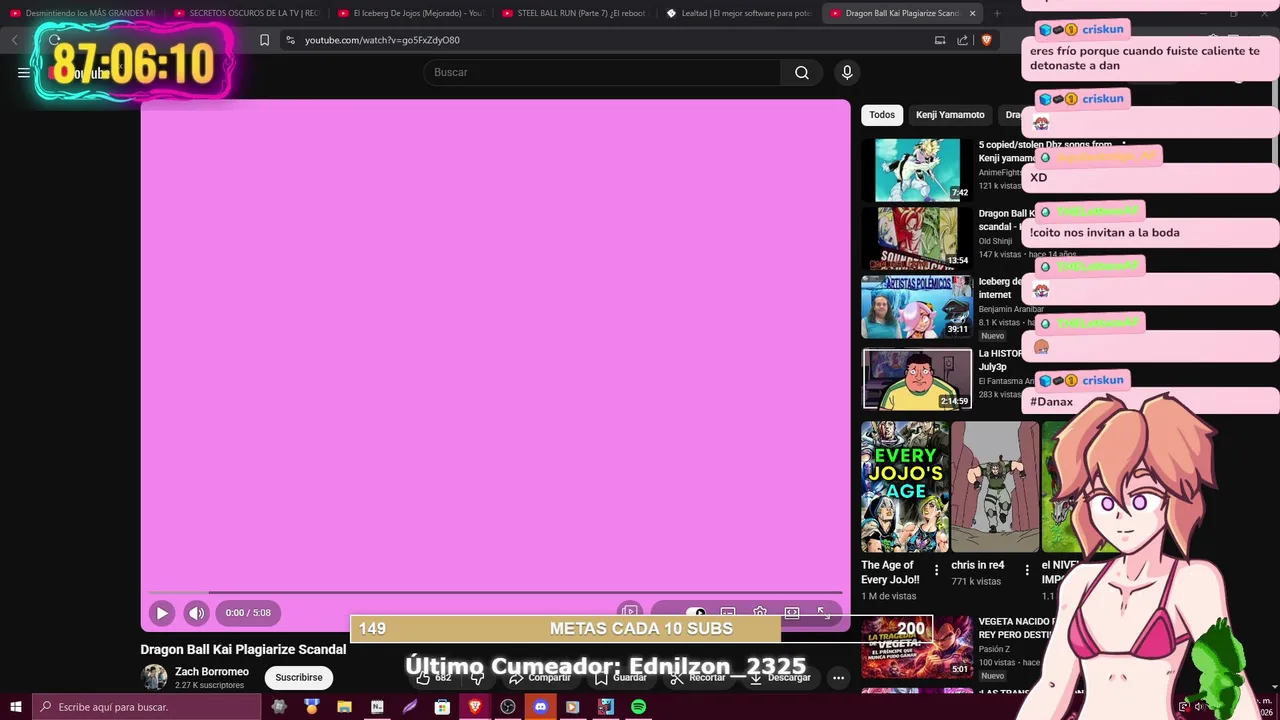Open Brave Shields lion icon
The height and width of the screenshot is (720, 1280).
click(x=986, y=40)
